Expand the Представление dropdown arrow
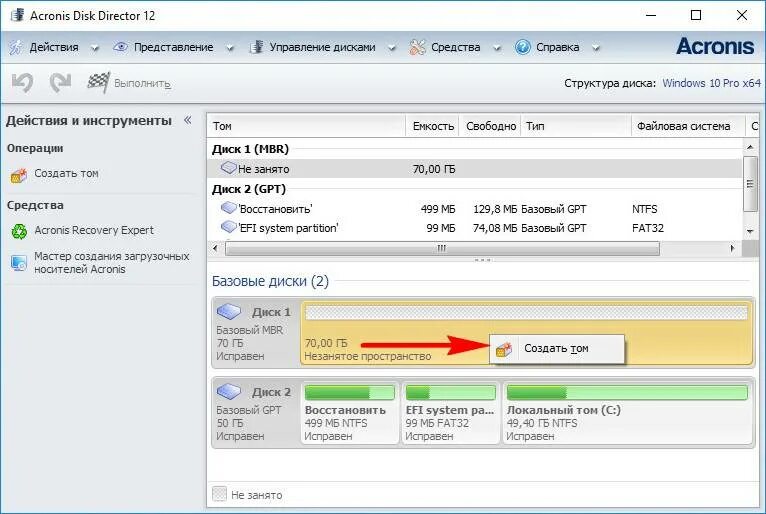The width and height of the screenshot is (766, 514). 230,48
